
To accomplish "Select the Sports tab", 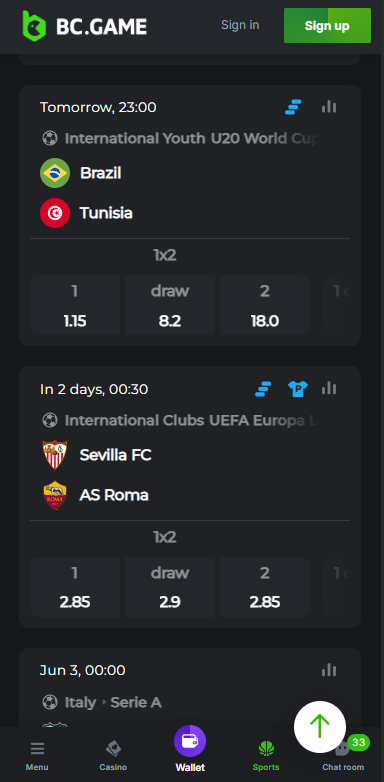I will [266, 756].
